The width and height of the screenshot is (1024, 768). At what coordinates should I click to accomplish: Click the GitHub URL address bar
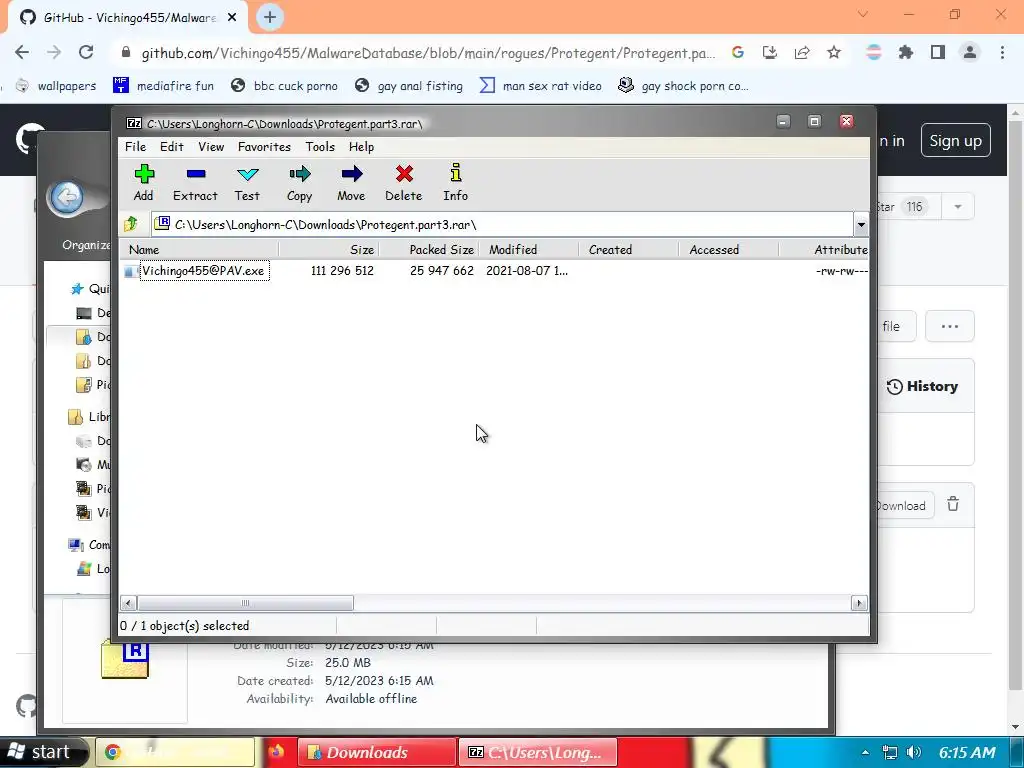pos(428,53)
